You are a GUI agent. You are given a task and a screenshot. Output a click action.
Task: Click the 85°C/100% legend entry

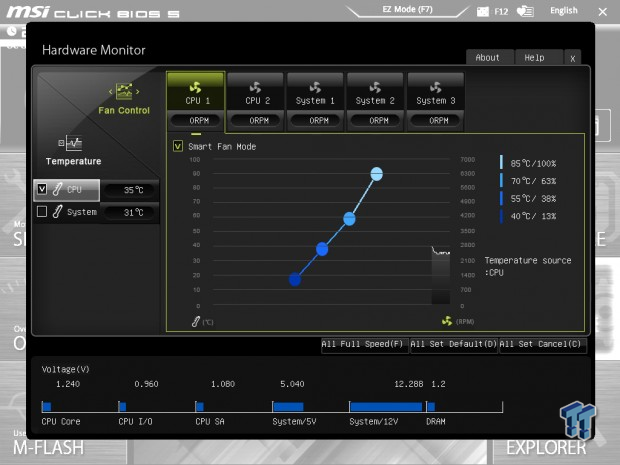(528, 163)
